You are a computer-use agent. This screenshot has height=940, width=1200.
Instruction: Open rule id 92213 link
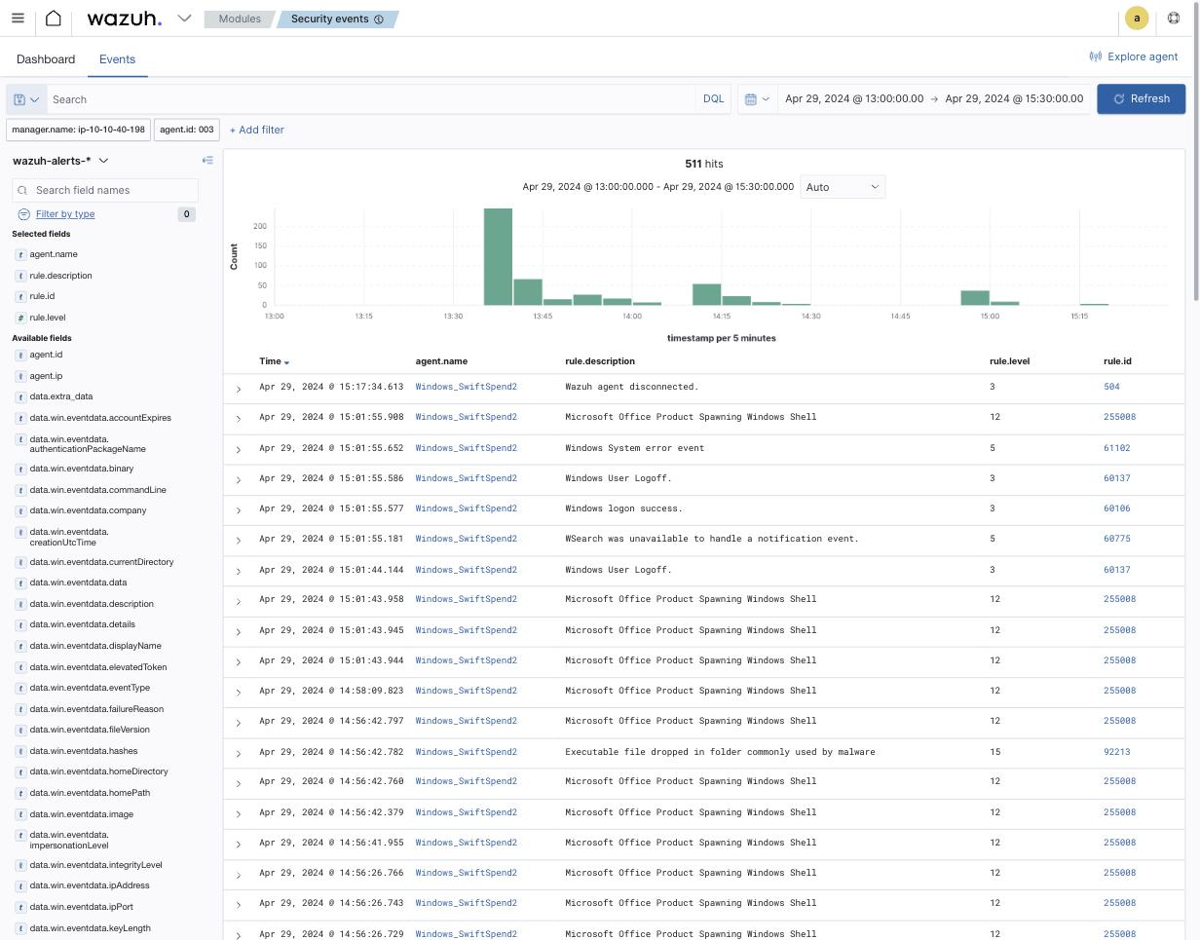click(1117, 751)
